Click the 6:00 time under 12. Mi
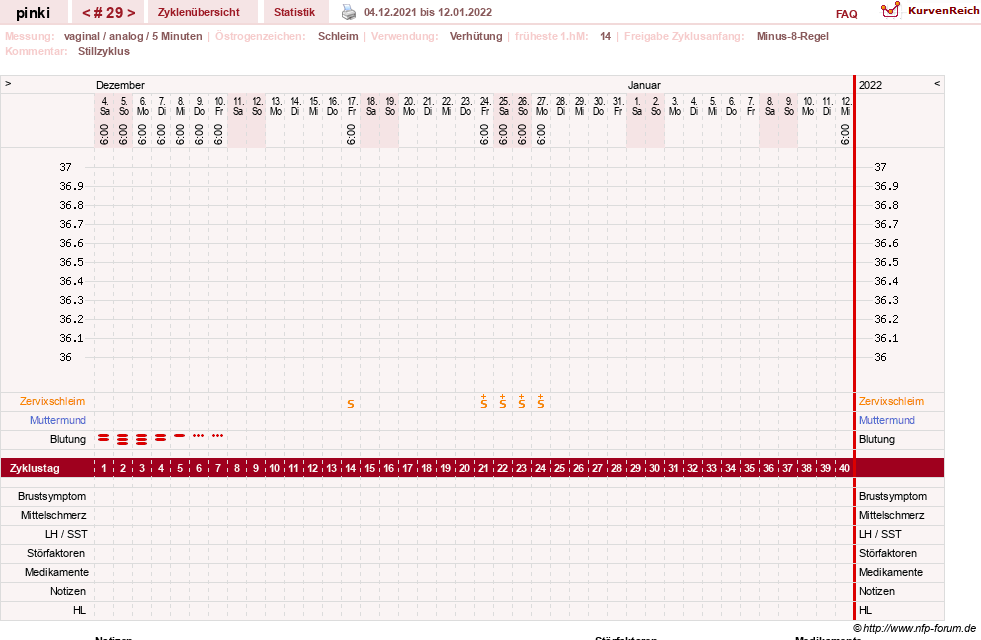The width and height of the screenshot is (981, 640). 845,134
